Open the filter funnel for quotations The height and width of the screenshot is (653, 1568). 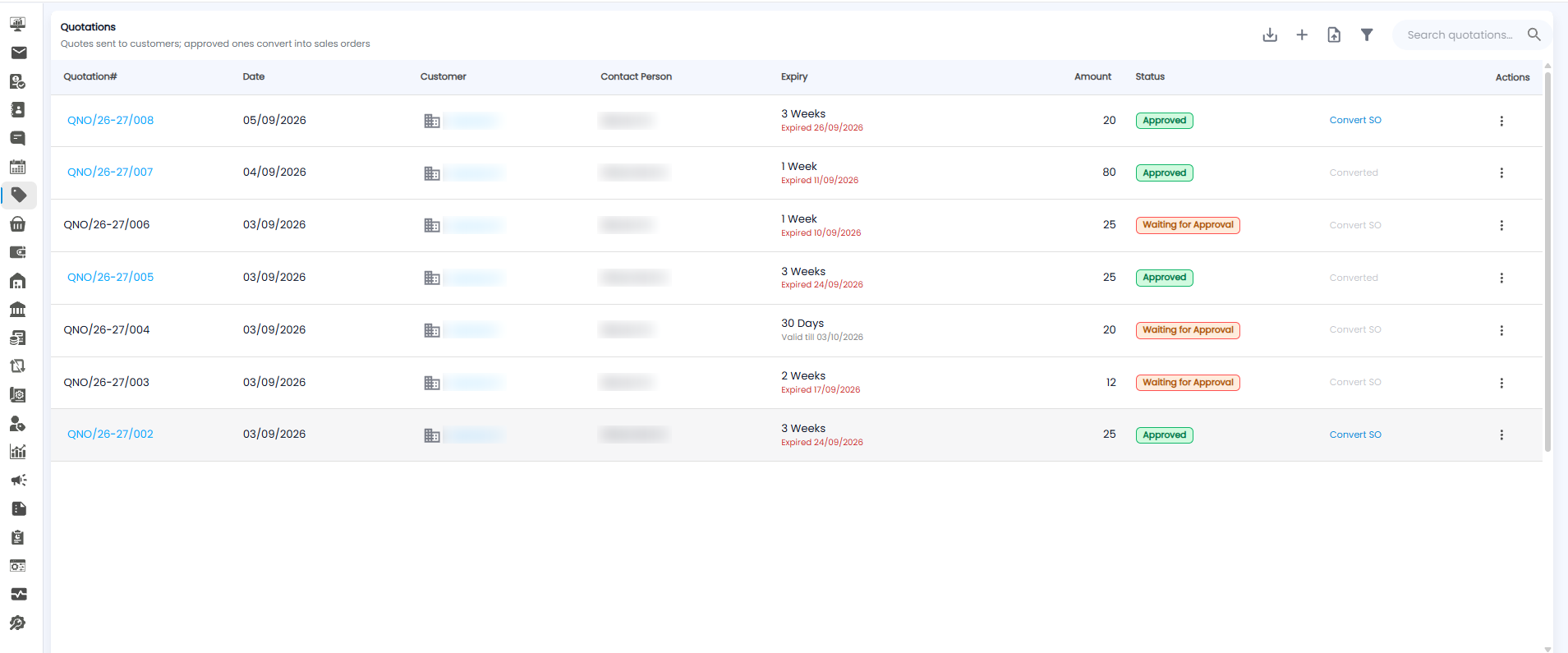(x=1367, y=34)
